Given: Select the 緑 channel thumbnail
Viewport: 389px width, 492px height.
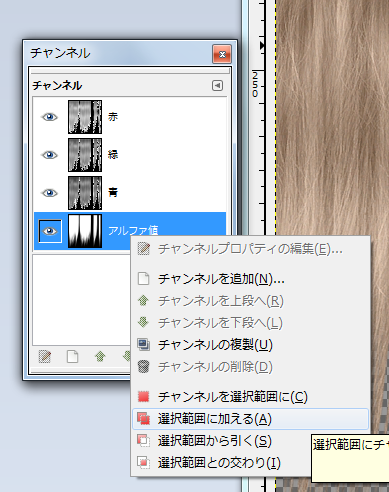Looking at the screenshot, I should click(85, 155).
